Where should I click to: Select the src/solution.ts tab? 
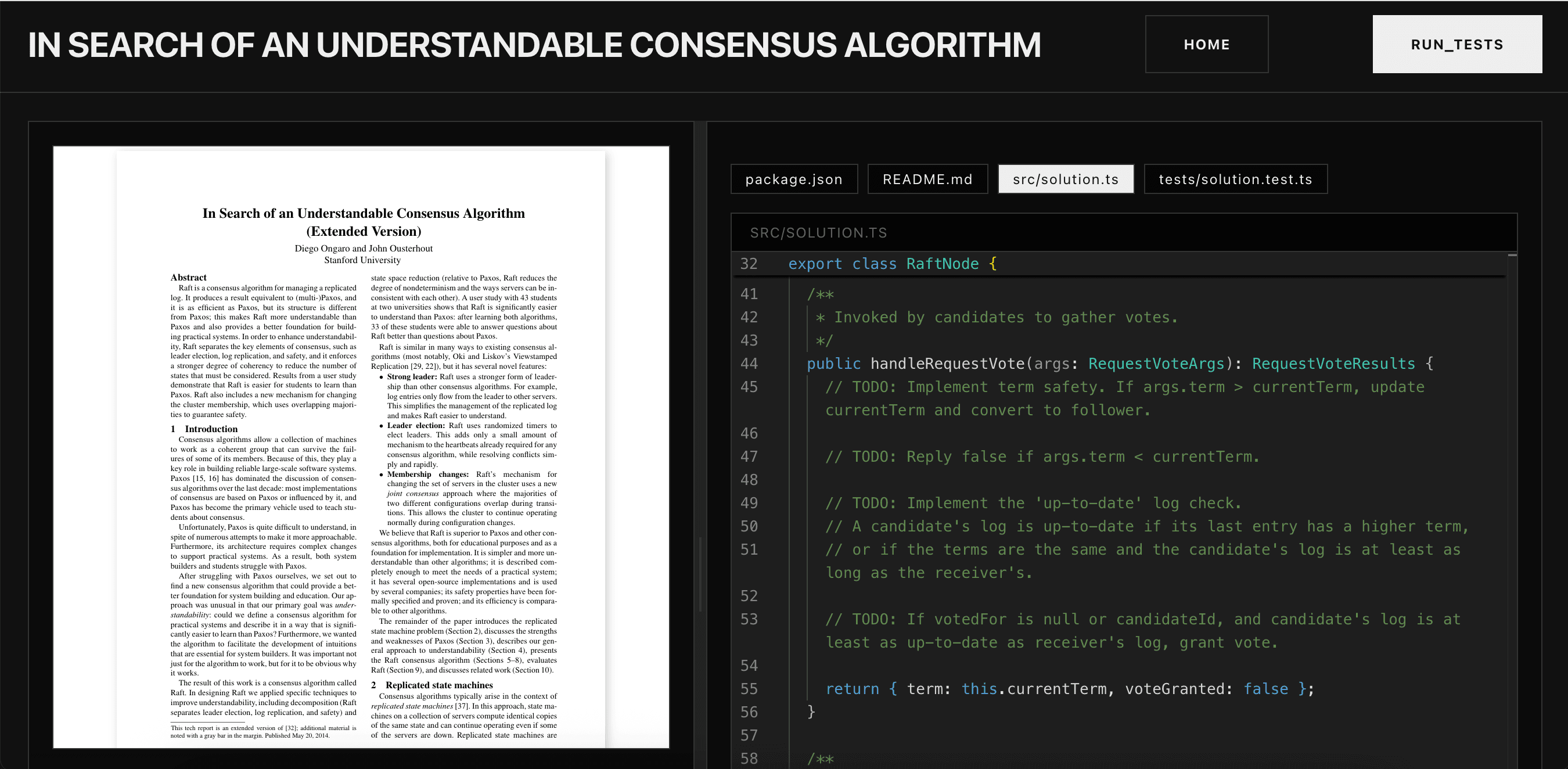(x=1064, y=179)
